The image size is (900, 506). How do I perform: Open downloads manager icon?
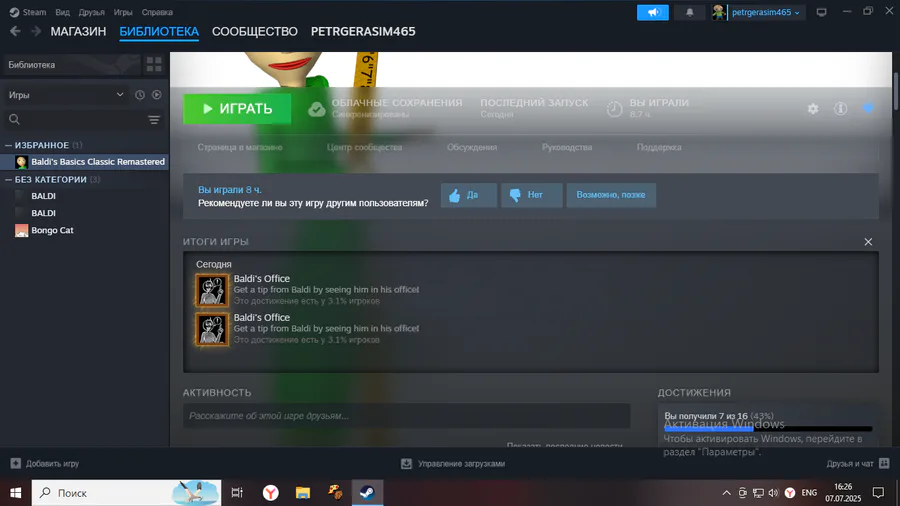406,464
